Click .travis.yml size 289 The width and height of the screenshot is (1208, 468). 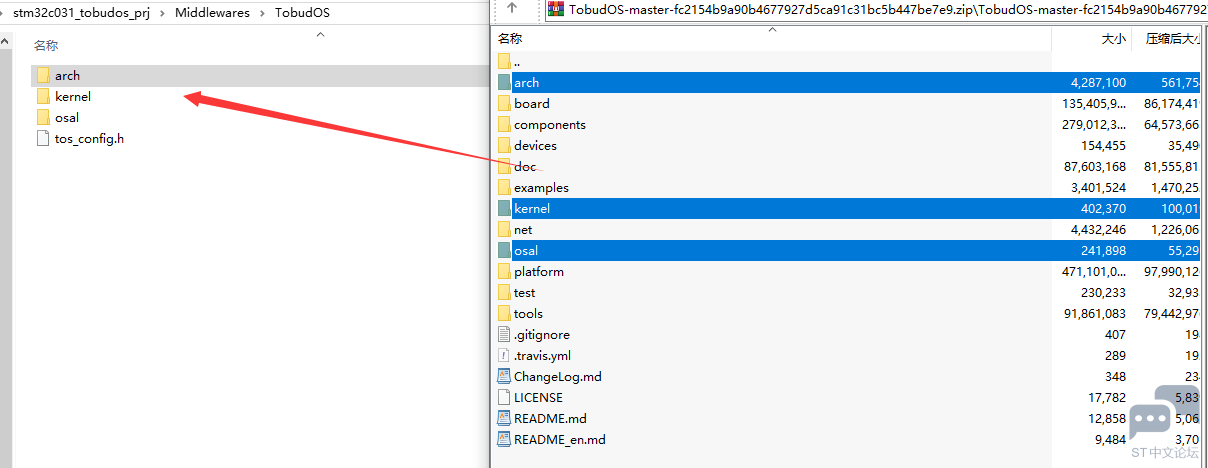pos(1115,355)
